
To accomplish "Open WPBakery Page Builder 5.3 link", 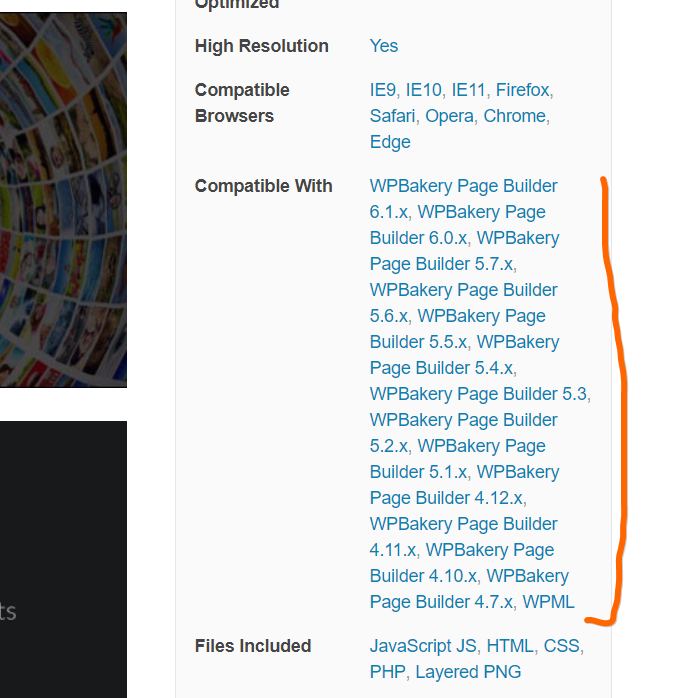I will coord(478,394).
